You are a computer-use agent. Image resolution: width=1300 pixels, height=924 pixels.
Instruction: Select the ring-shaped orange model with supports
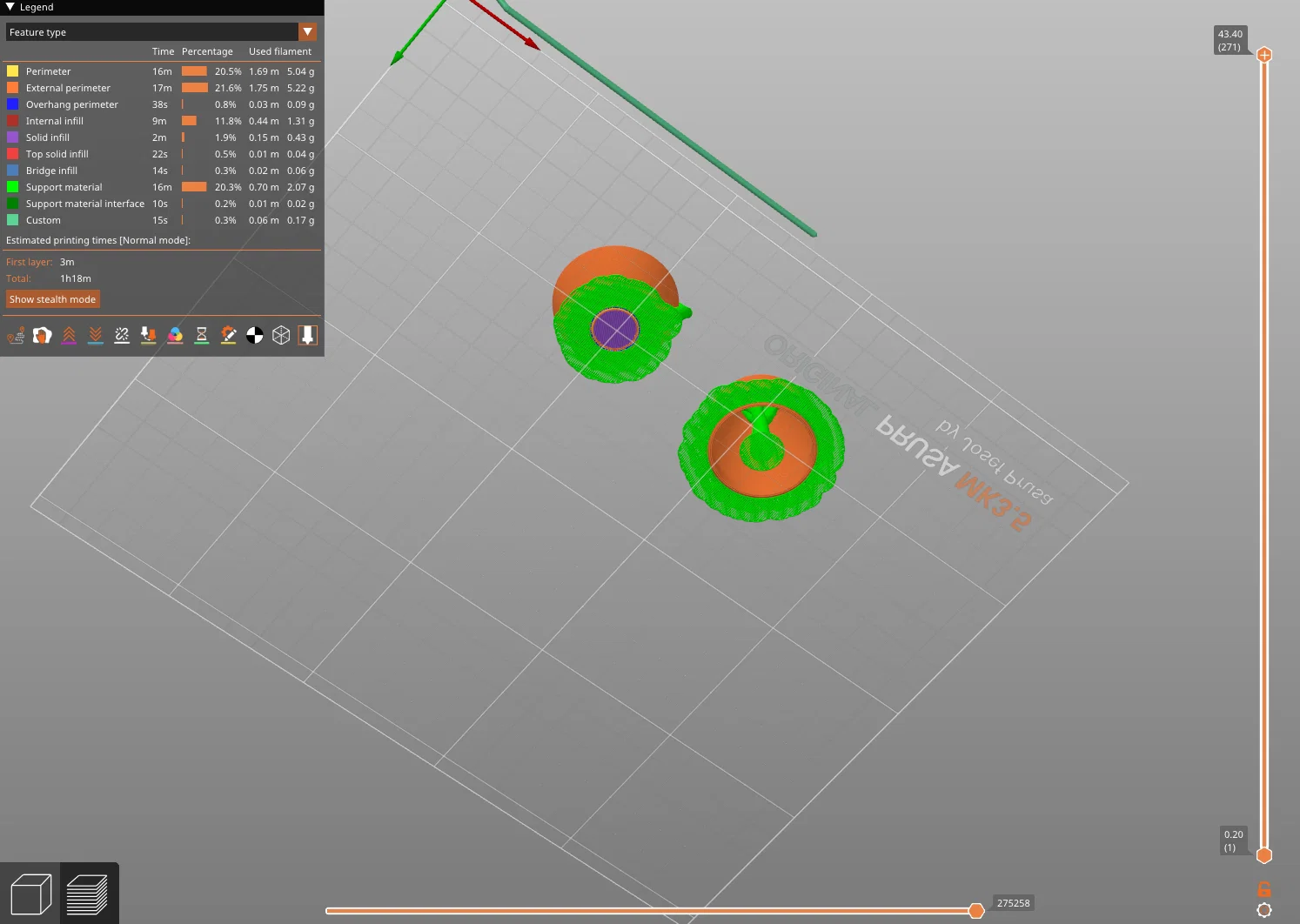click(762, 448)
